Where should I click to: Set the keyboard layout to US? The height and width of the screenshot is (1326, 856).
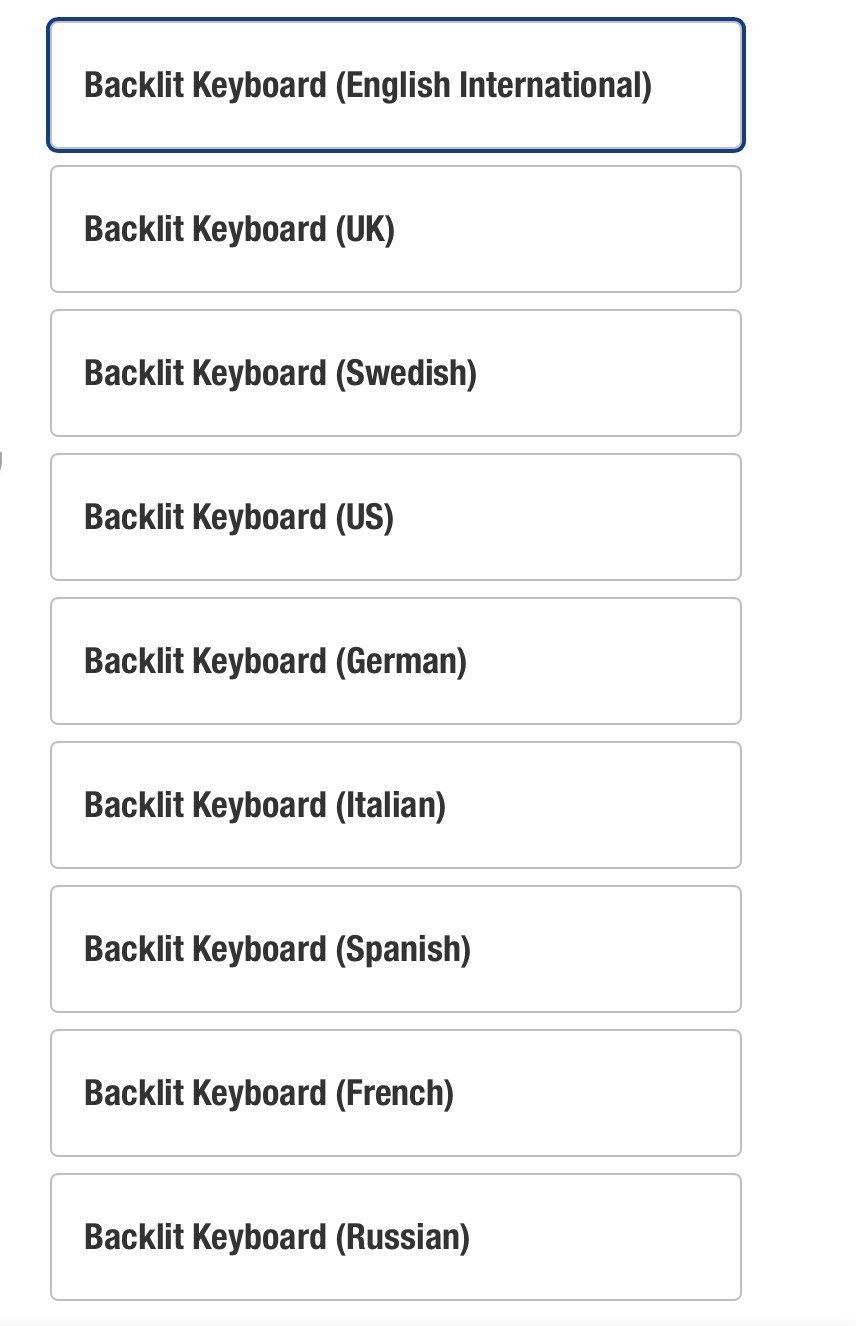click(x=396, y=517)
